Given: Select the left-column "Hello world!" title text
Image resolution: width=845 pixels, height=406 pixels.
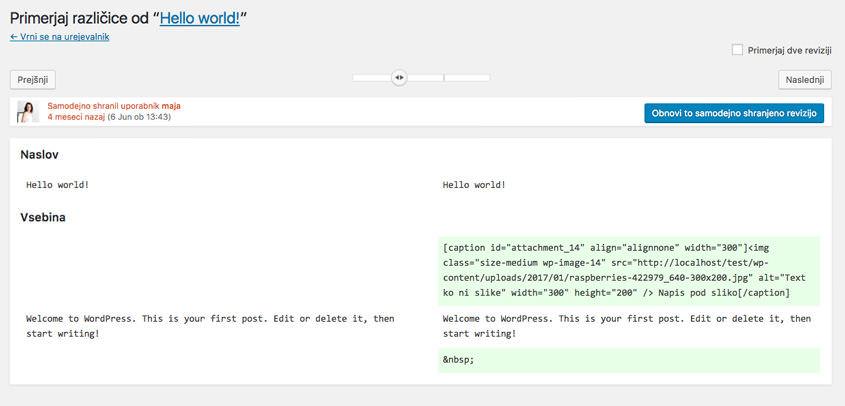Looking at the screenshot, I should tap(57, 185).
